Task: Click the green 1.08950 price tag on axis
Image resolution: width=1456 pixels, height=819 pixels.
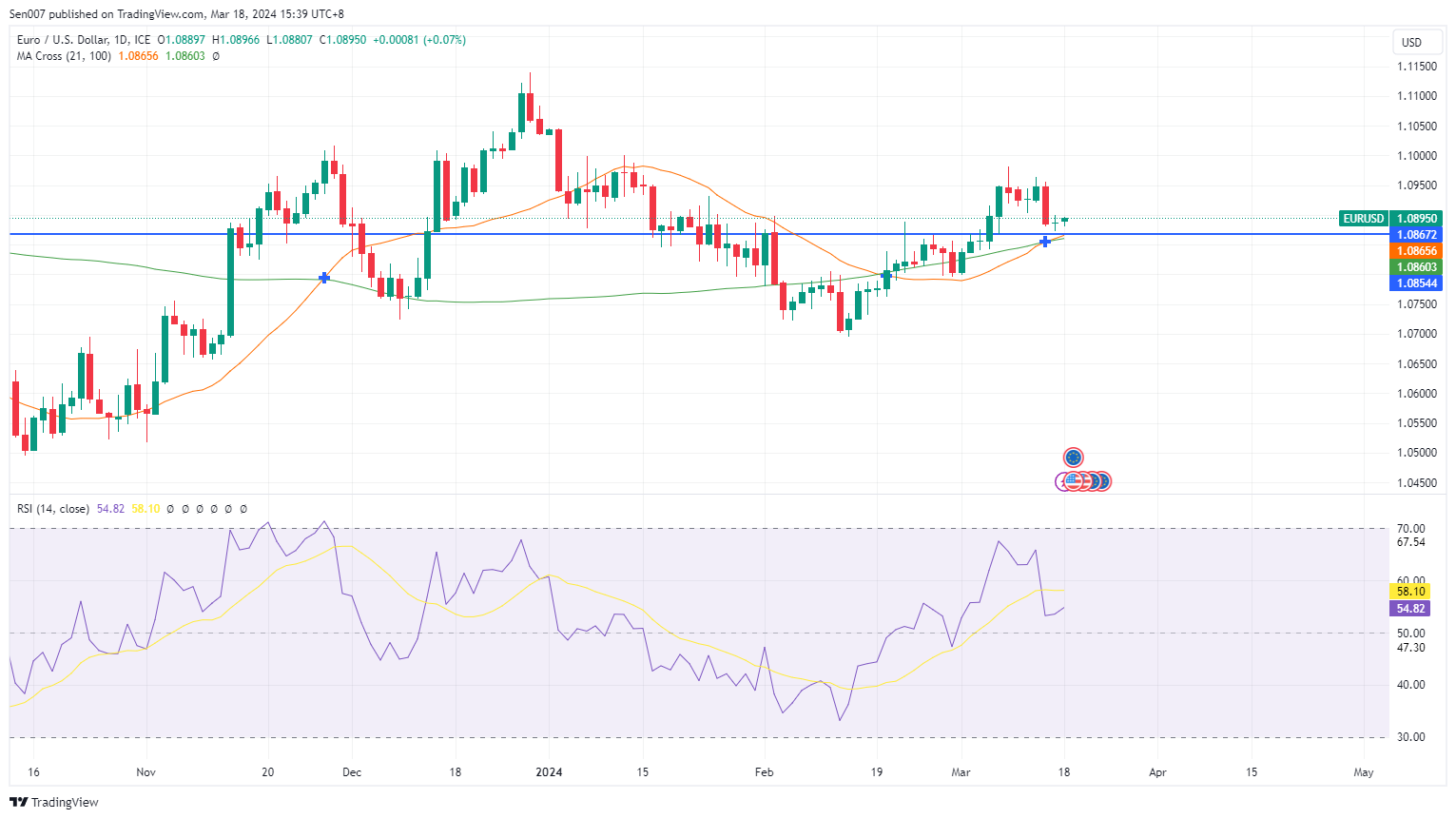Action: point(1417,219)
